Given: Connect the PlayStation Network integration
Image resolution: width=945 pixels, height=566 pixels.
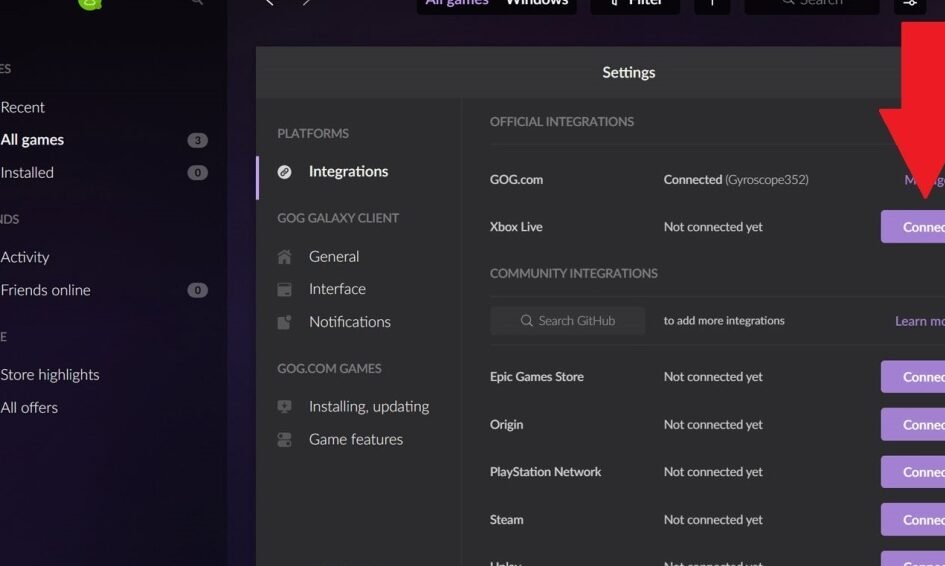Looking at the screenshot, I should click(913, 472).
